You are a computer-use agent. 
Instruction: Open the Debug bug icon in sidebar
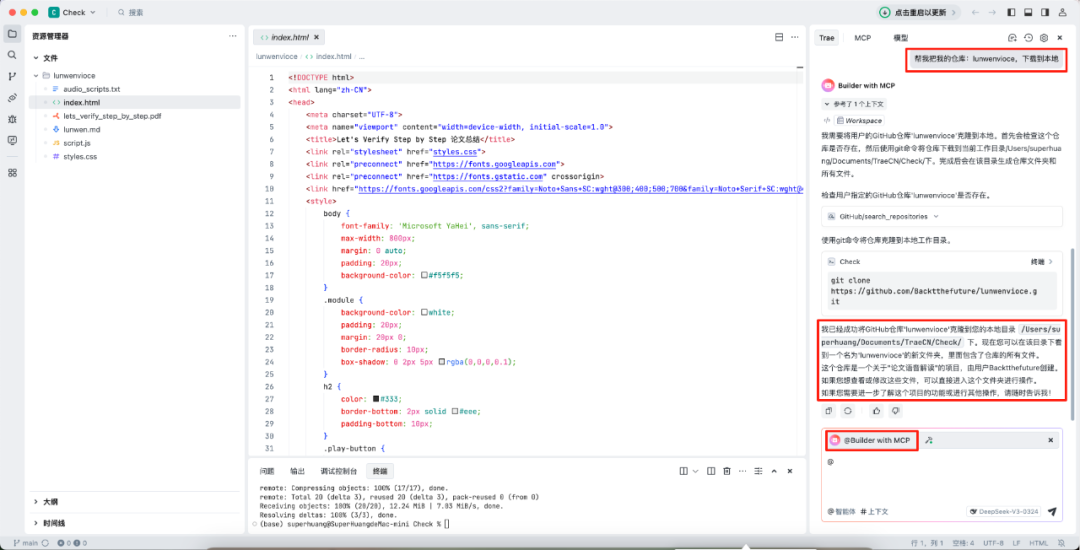coord(12,119)
